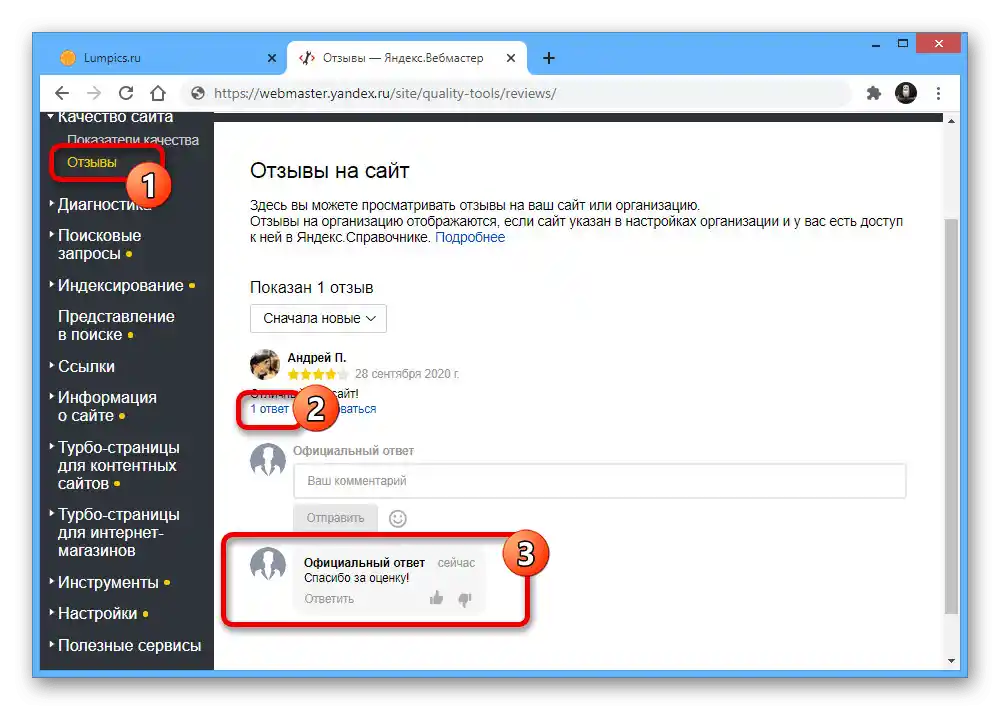The width and height of the screenshot is (1000, 710).
Task: Click the Отправить button
Action: [335, 518]
